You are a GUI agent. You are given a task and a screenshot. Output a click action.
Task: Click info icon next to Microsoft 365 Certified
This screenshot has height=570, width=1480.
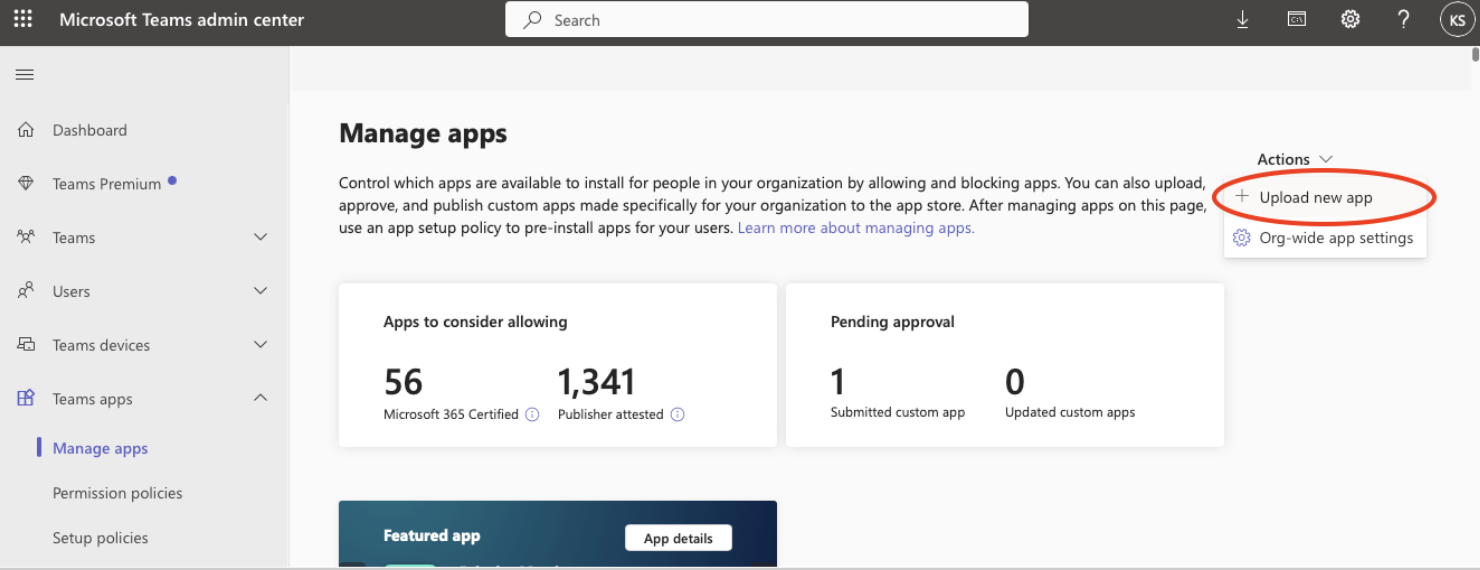[x=532, y=414]
